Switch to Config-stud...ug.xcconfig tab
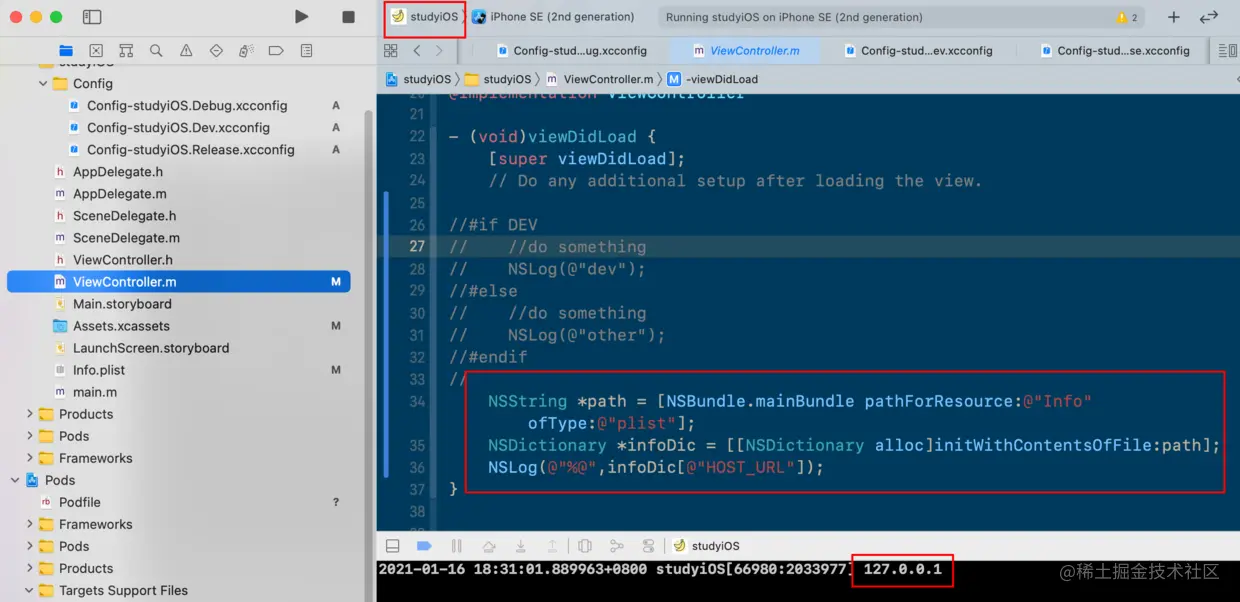1240x602 pixels. click(x=572, y=51)
